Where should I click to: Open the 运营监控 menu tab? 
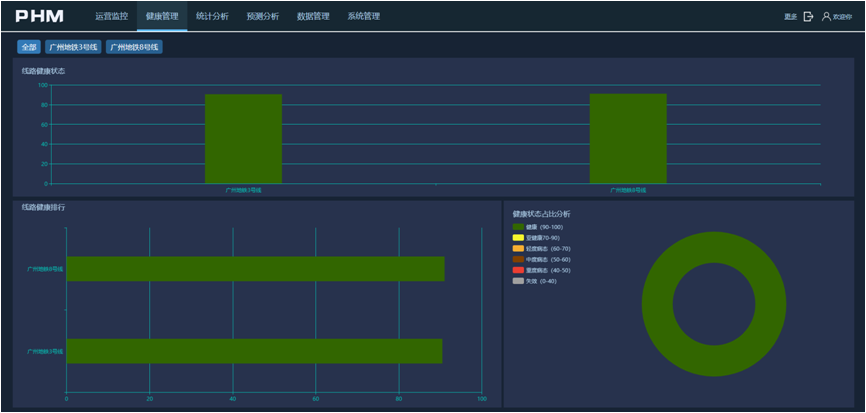pyautogui.click(x=111, y=17)
